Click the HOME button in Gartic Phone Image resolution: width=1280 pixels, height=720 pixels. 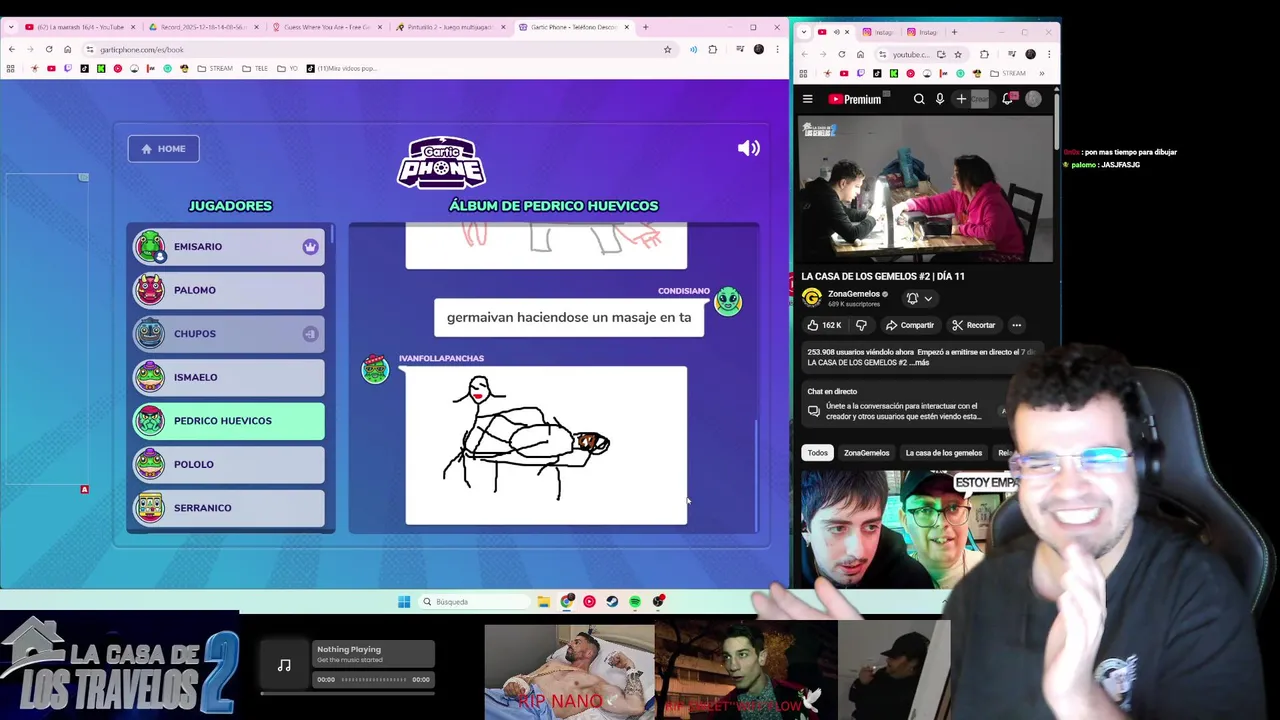coord(163,149)
